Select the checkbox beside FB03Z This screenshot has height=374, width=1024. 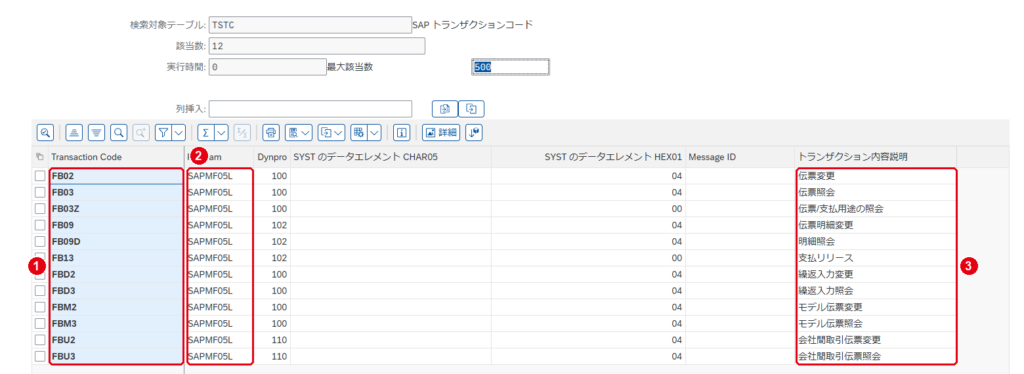click(40, 208)
